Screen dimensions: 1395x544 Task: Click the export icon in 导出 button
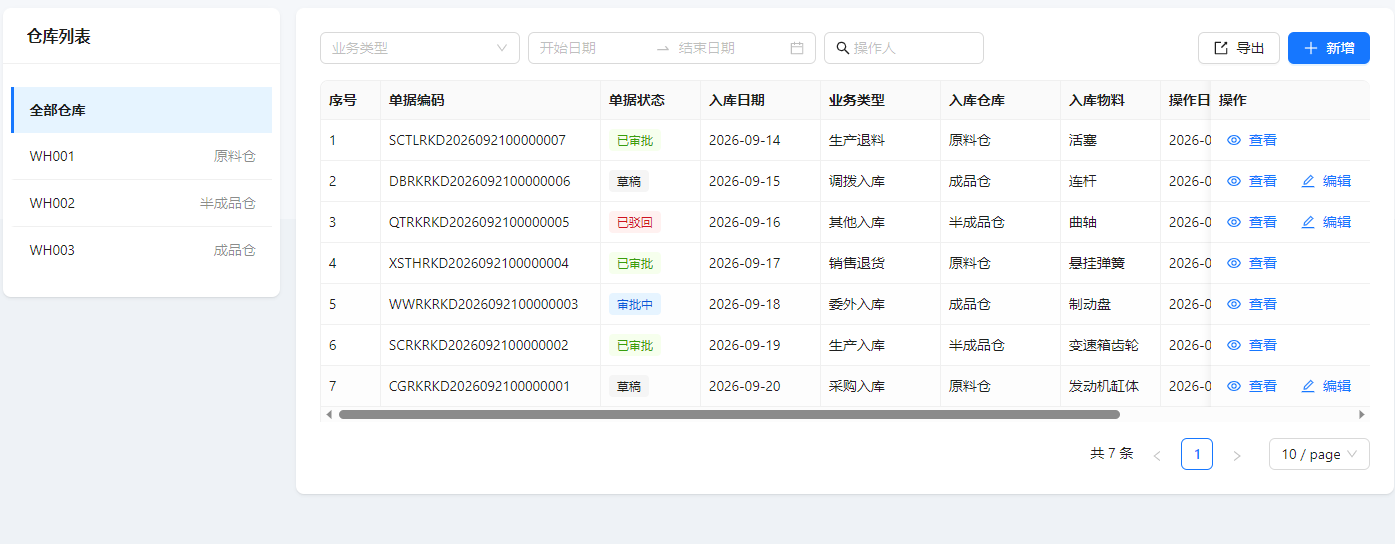(1221, 48)
